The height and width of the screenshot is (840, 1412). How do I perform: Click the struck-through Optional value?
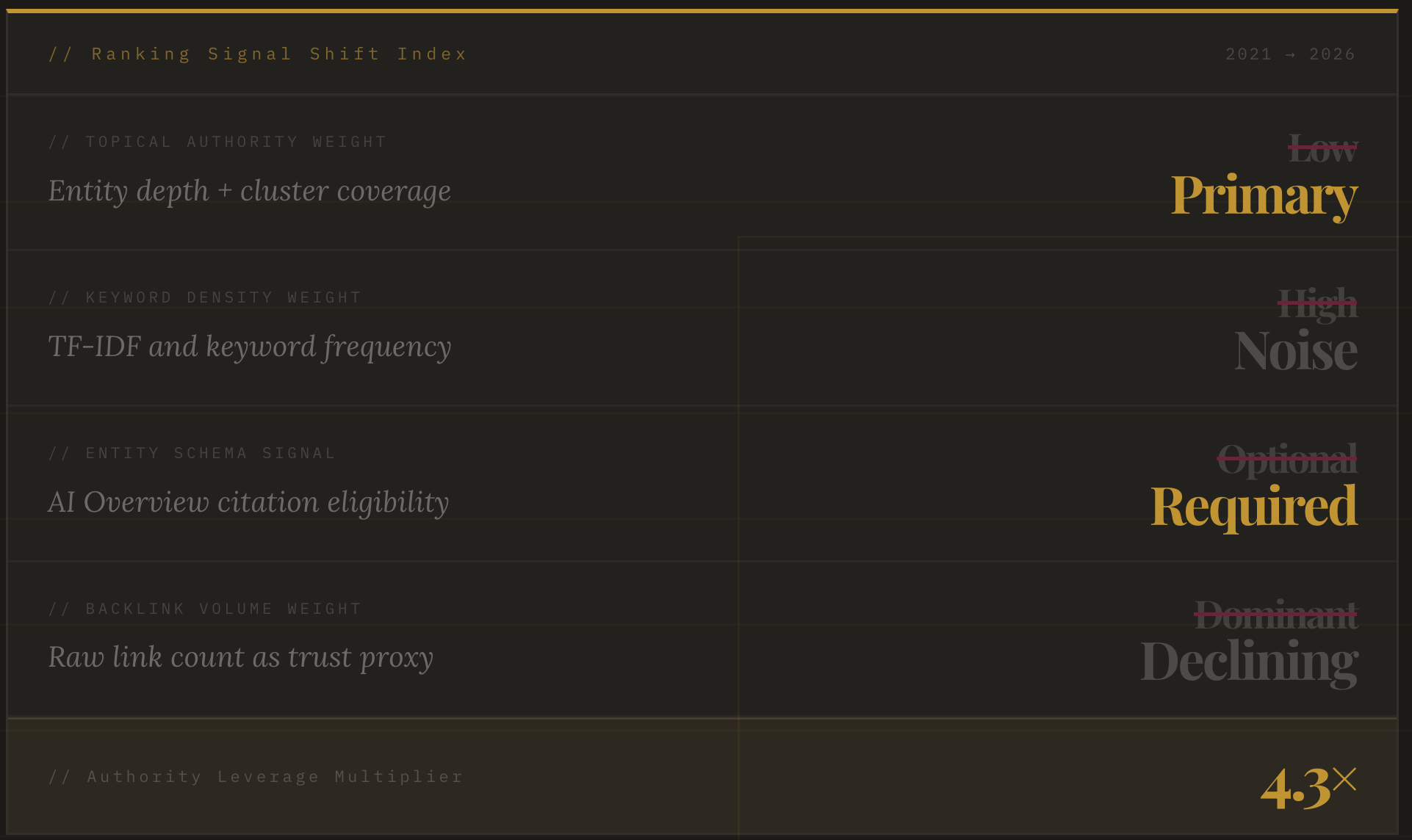[x=1287, y=460]
